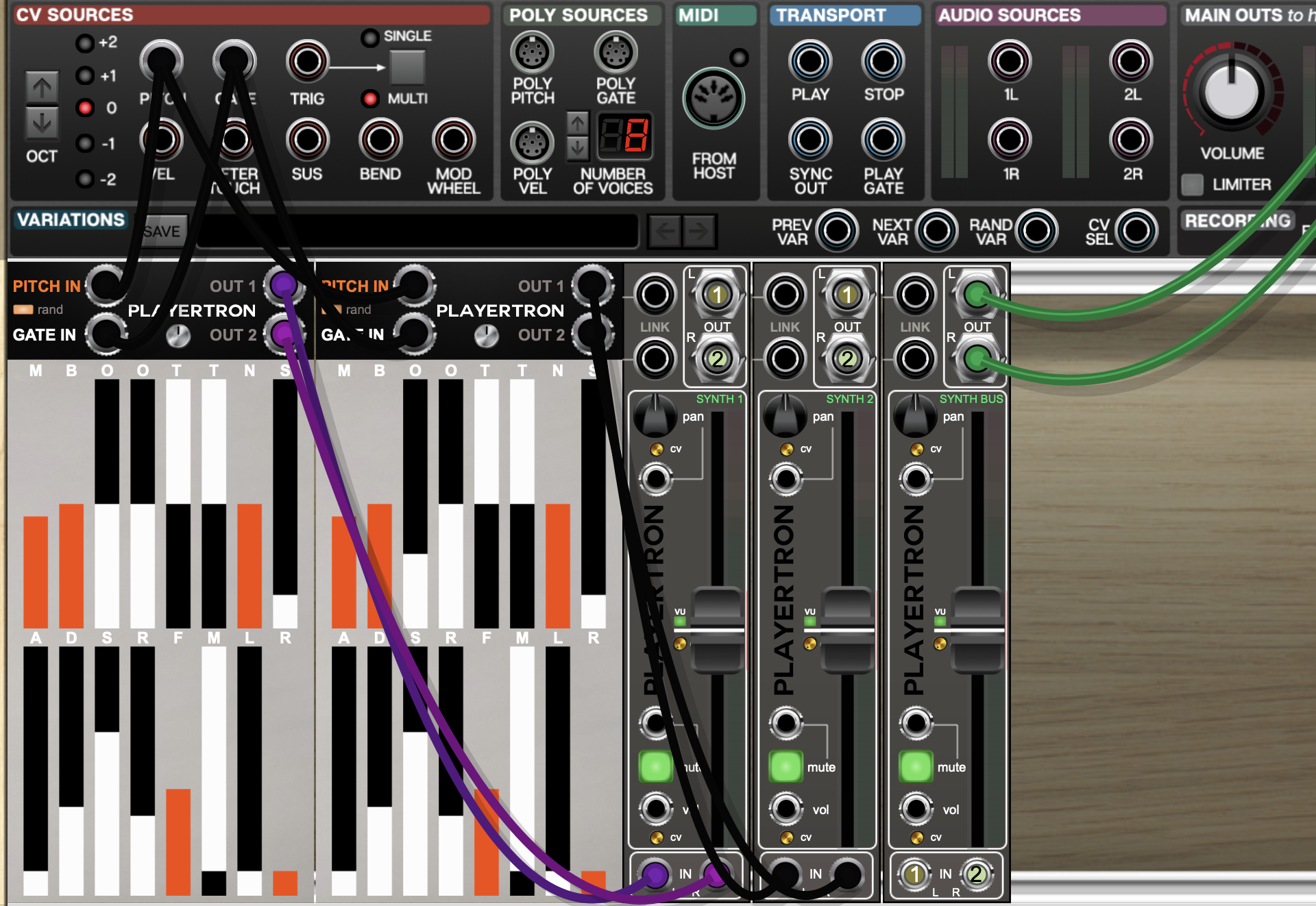Click the NEXT VAR jack
Image resolution: width=1316 pixels, height=906 pixels.
(x=936, y=230)
